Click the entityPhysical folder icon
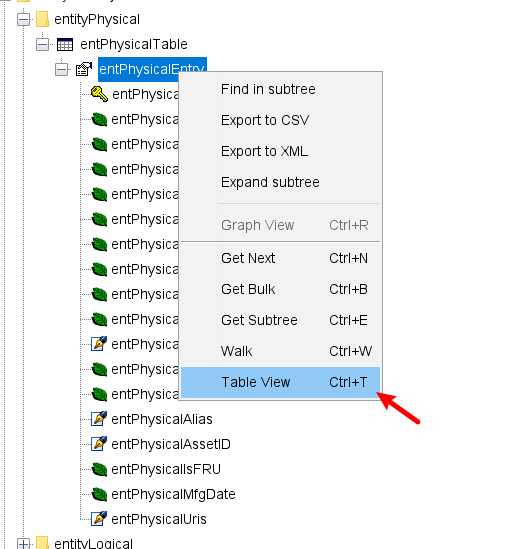 click(x=42, y=19)
